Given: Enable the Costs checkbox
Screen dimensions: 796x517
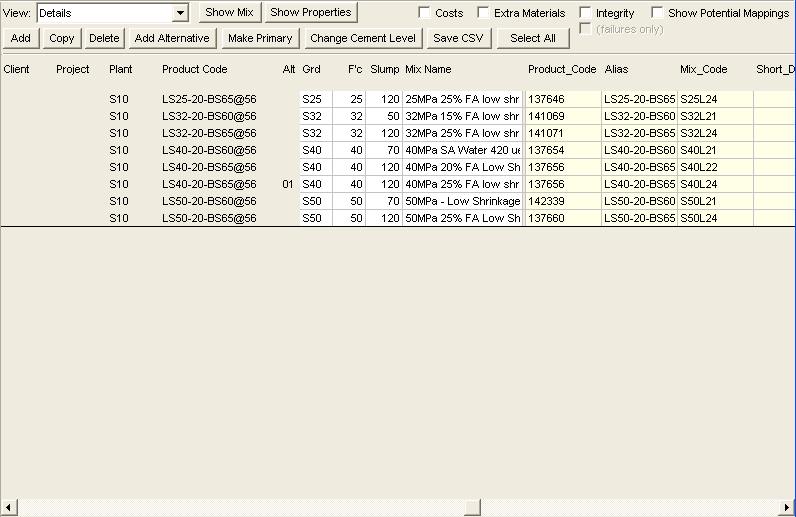Looking at the screenshot, I should tap(425, 13).
